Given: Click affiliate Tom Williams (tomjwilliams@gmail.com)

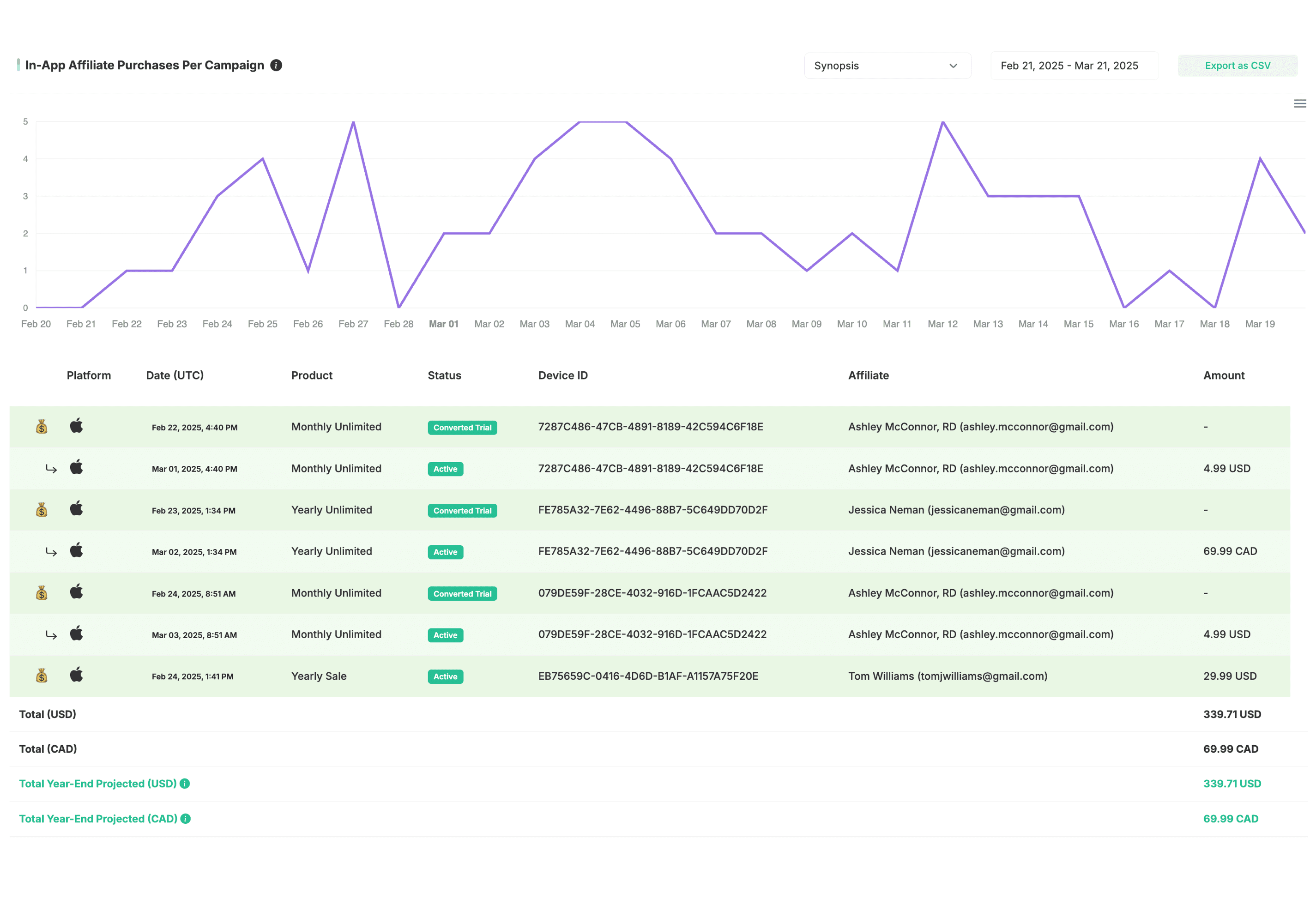Looking at the screenshot, I should pyautogui.click(x=948, y=676).
